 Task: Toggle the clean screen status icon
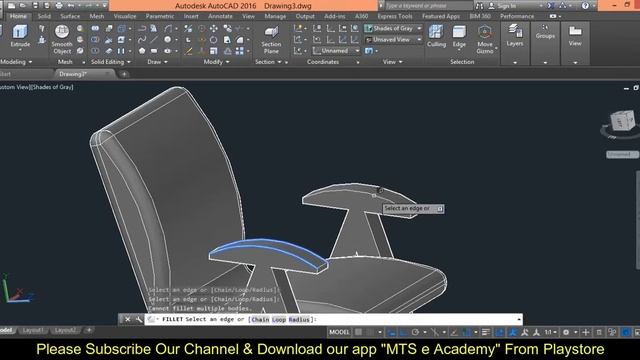point(637,332)
